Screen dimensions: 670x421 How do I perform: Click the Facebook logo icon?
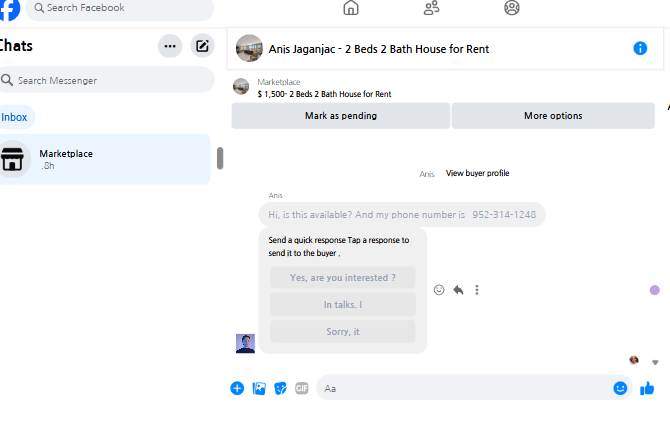tap(9, 9)
